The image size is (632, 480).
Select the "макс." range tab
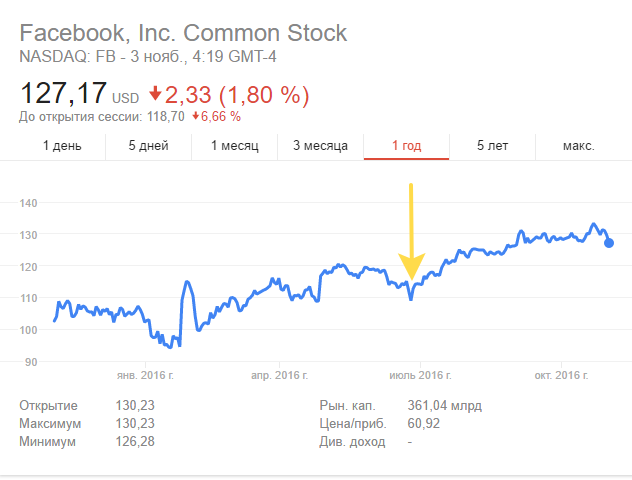point(578,146)
